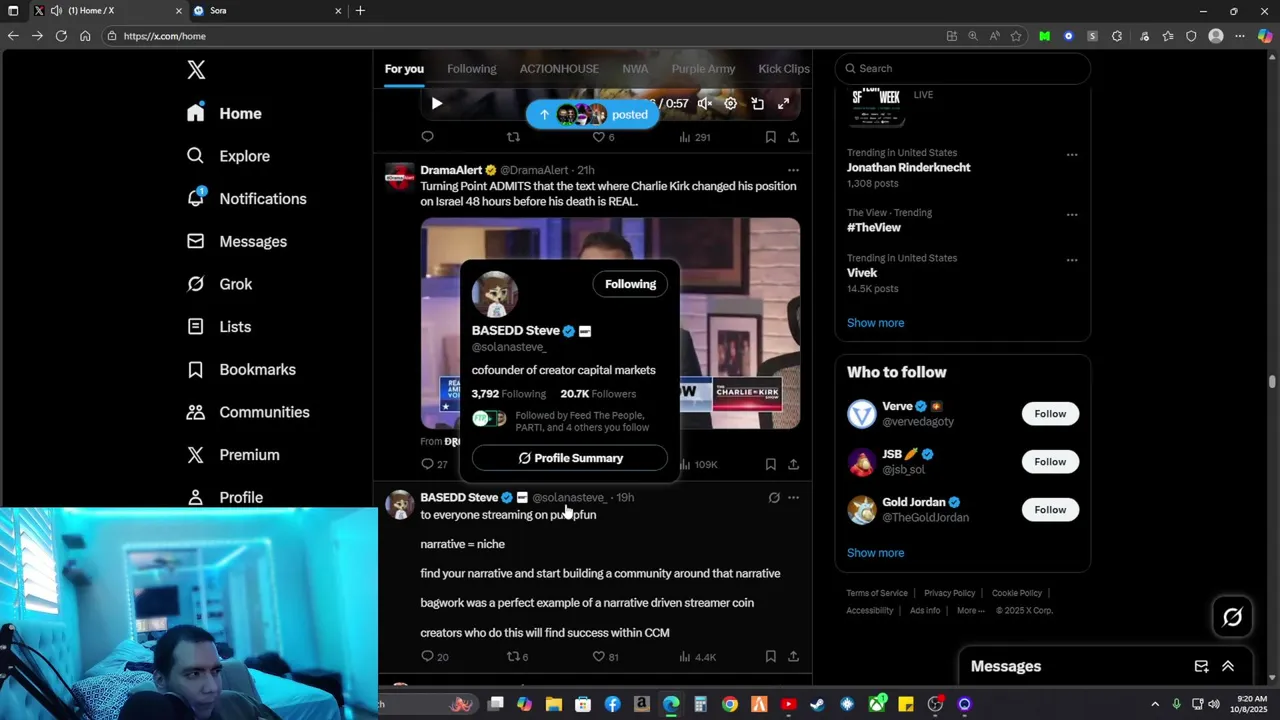The image size is (1280, 720).
Task: Enter video fullscreen mode
Action: pos(784,103)
